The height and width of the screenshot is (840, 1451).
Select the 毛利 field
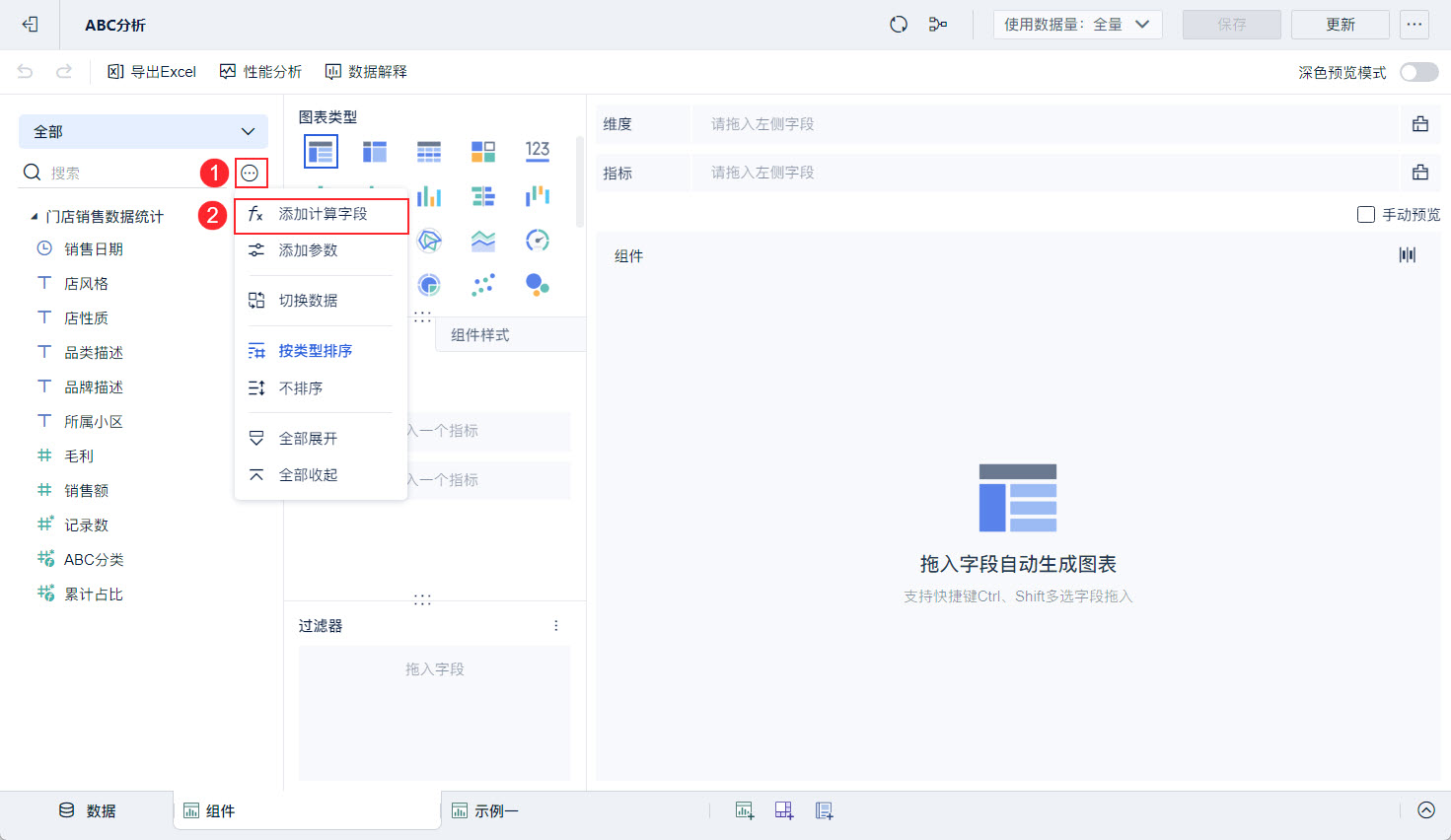point(79,456)
